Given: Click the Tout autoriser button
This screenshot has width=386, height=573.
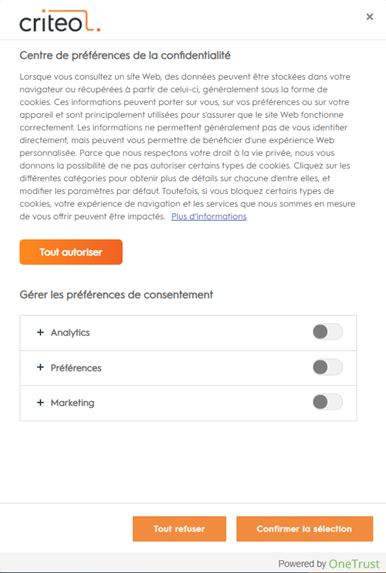Looking at the screenshot, I should click(71, 252).
